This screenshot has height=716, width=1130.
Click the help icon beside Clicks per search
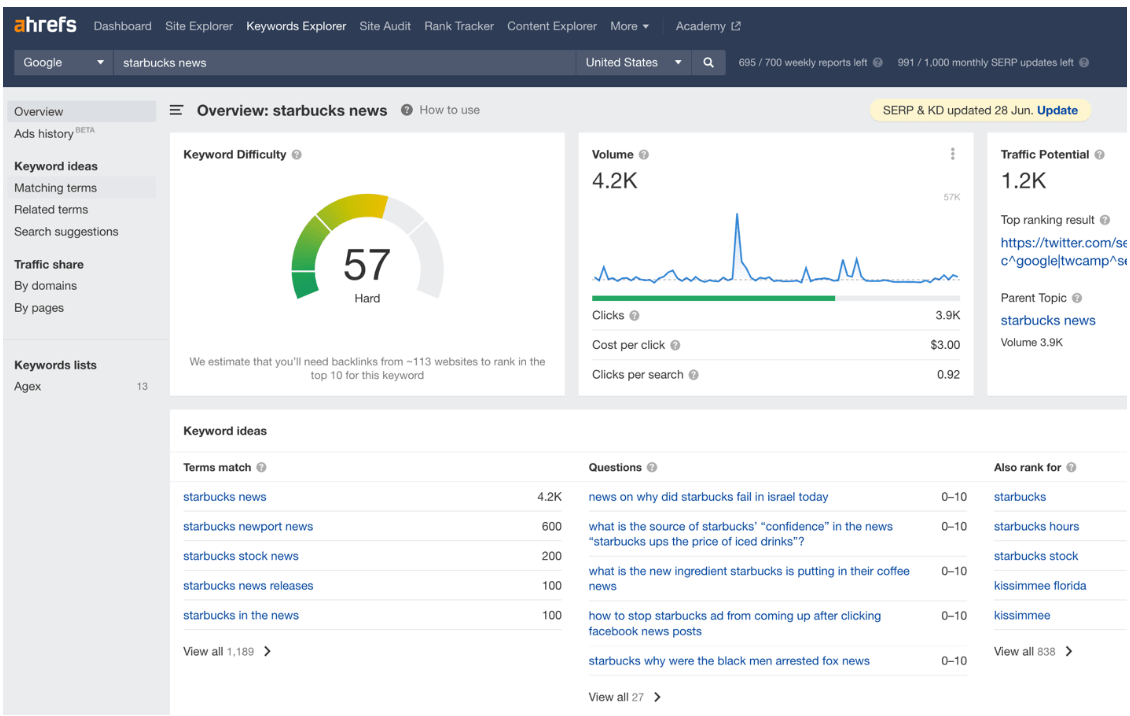[693, 375]
